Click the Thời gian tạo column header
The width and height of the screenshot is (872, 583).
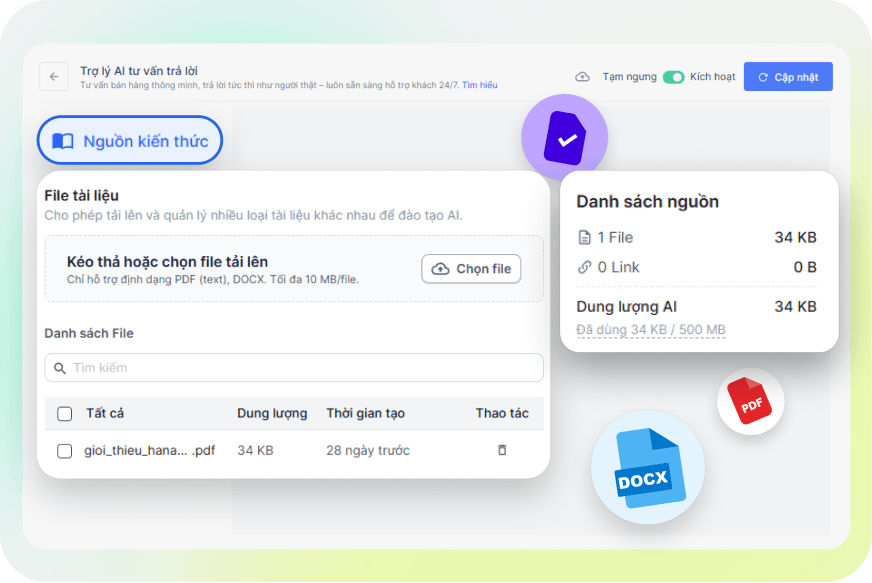(365, 413)
